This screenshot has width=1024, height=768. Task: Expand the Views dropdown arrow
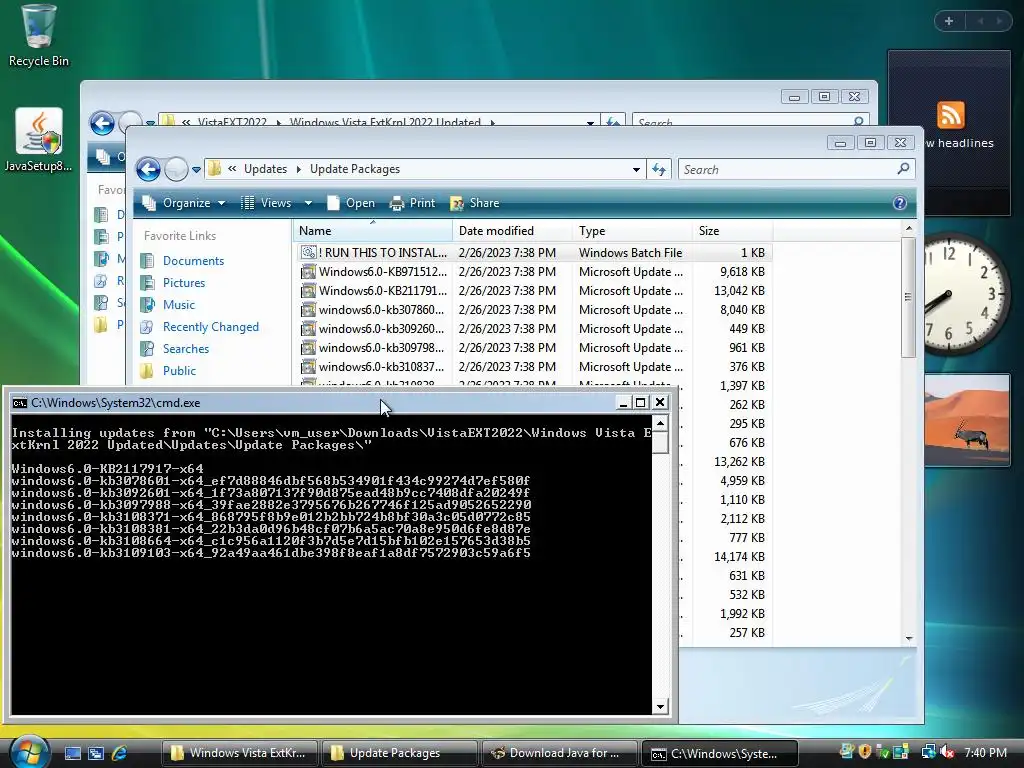tap(308, 203)
